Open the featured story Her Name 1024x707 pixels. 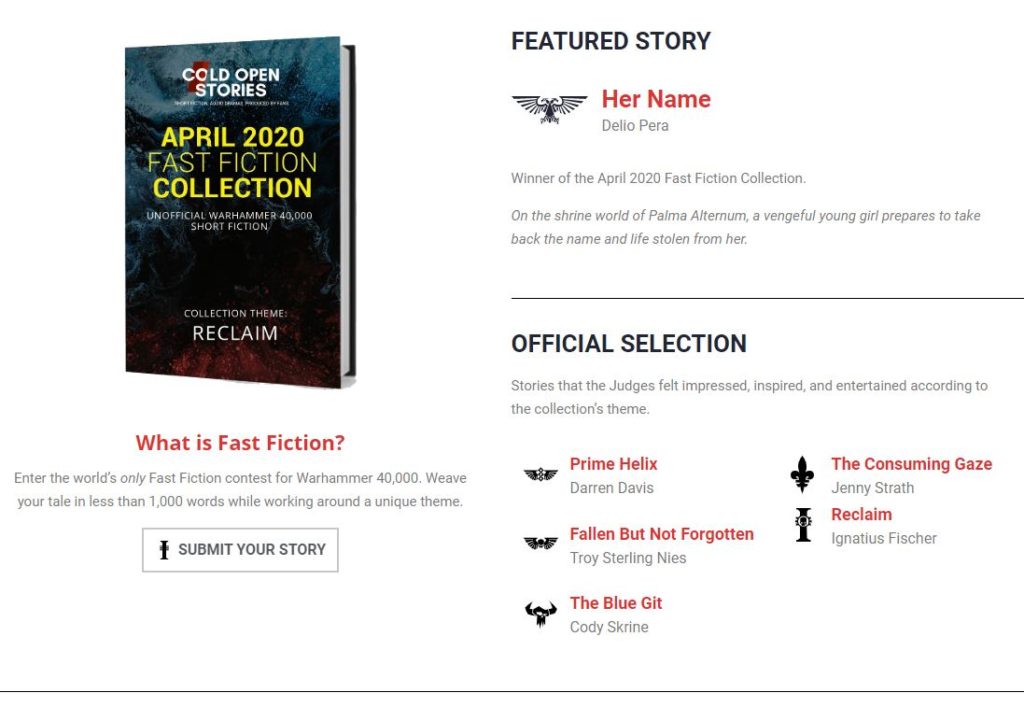tap(656, 99)
